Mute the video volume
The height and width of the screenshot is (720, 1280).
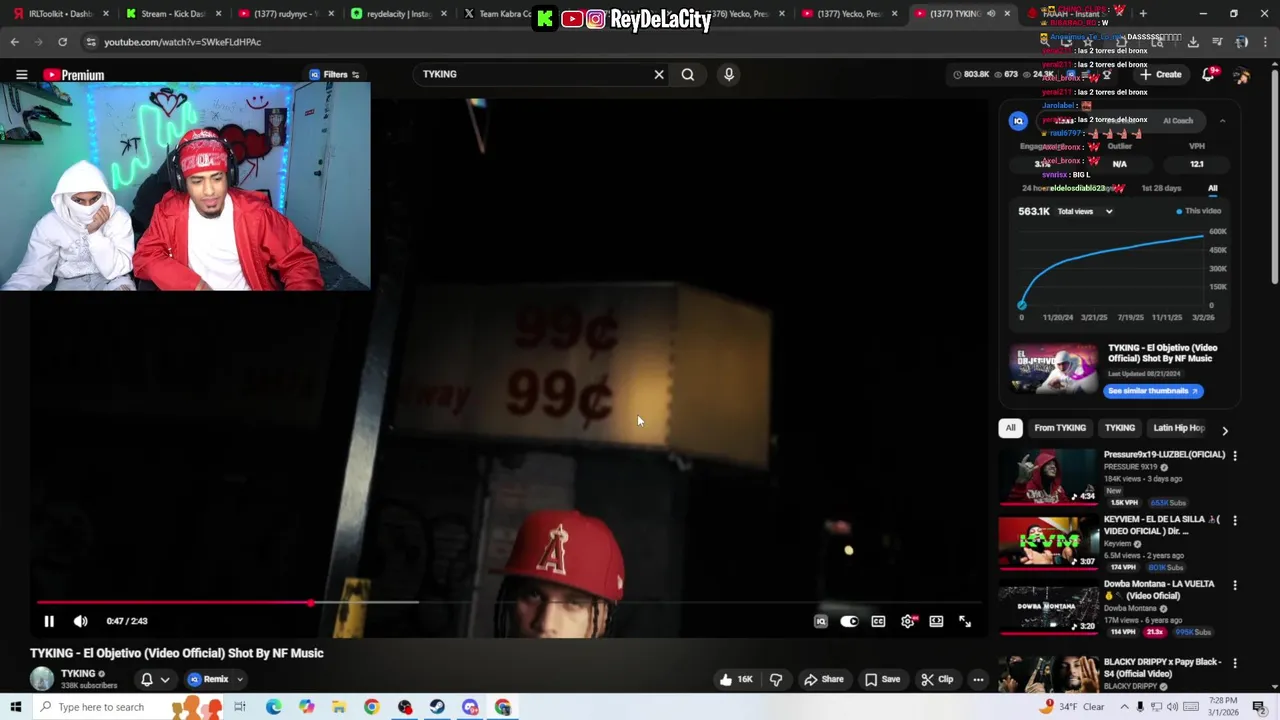point(81,621)
